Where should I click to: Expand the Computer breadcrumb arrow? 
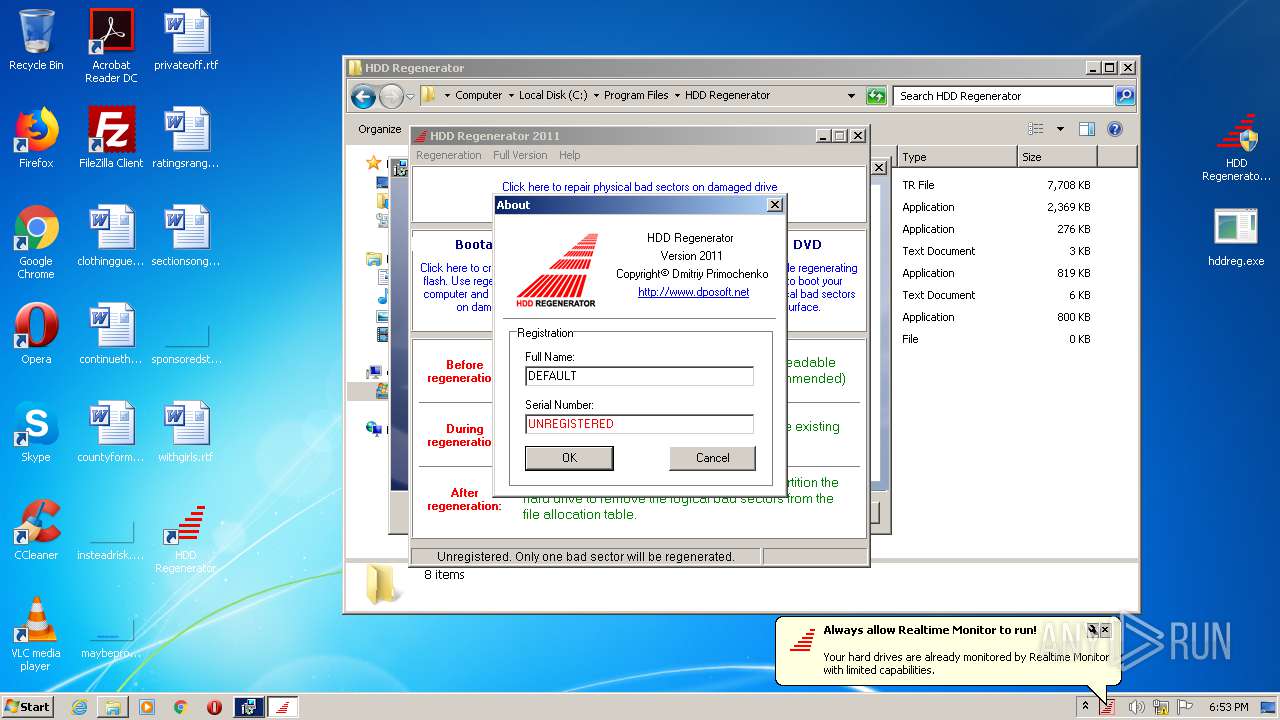(x=510, y=96)
